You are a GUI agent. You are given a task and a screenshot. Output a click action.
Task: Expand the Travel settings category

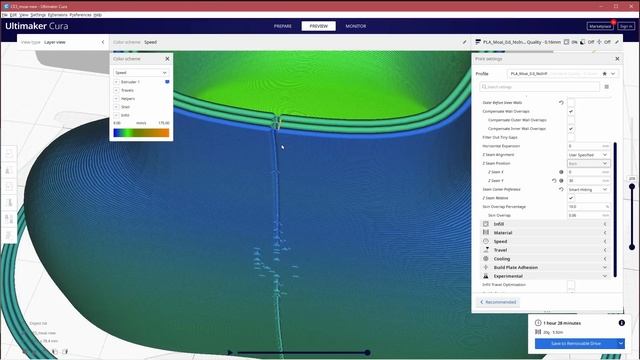point(545,250)
